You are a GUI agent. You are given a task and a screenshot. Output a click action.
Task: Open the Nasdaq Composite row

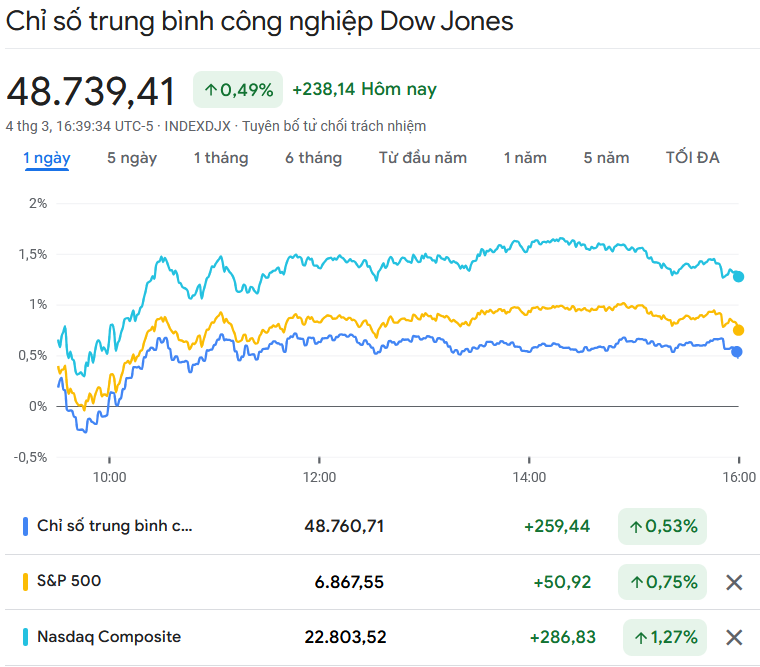point(109,637)
